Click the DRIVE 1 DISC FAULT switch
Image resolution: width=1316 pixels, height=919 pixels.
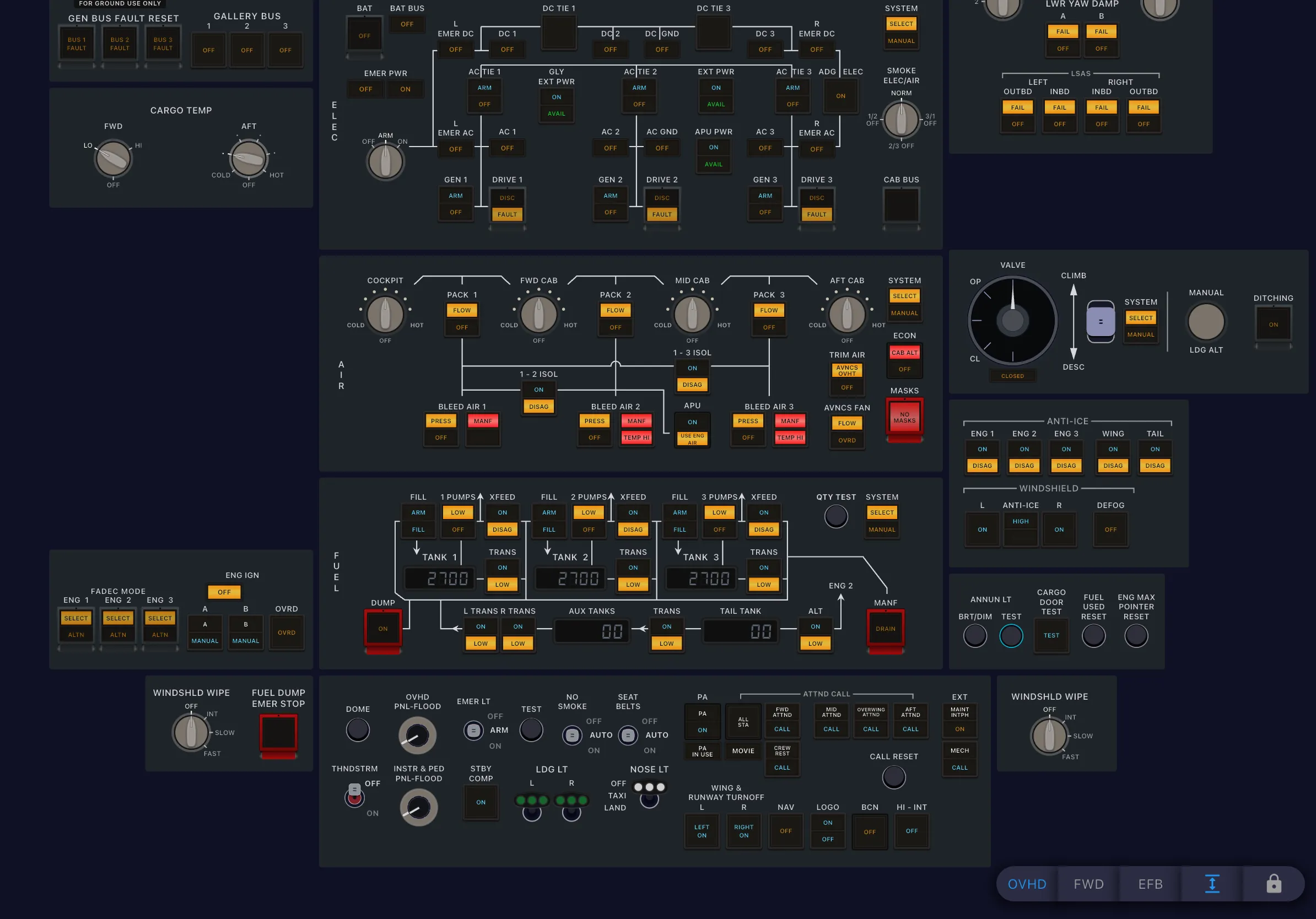tap(506, 206)
